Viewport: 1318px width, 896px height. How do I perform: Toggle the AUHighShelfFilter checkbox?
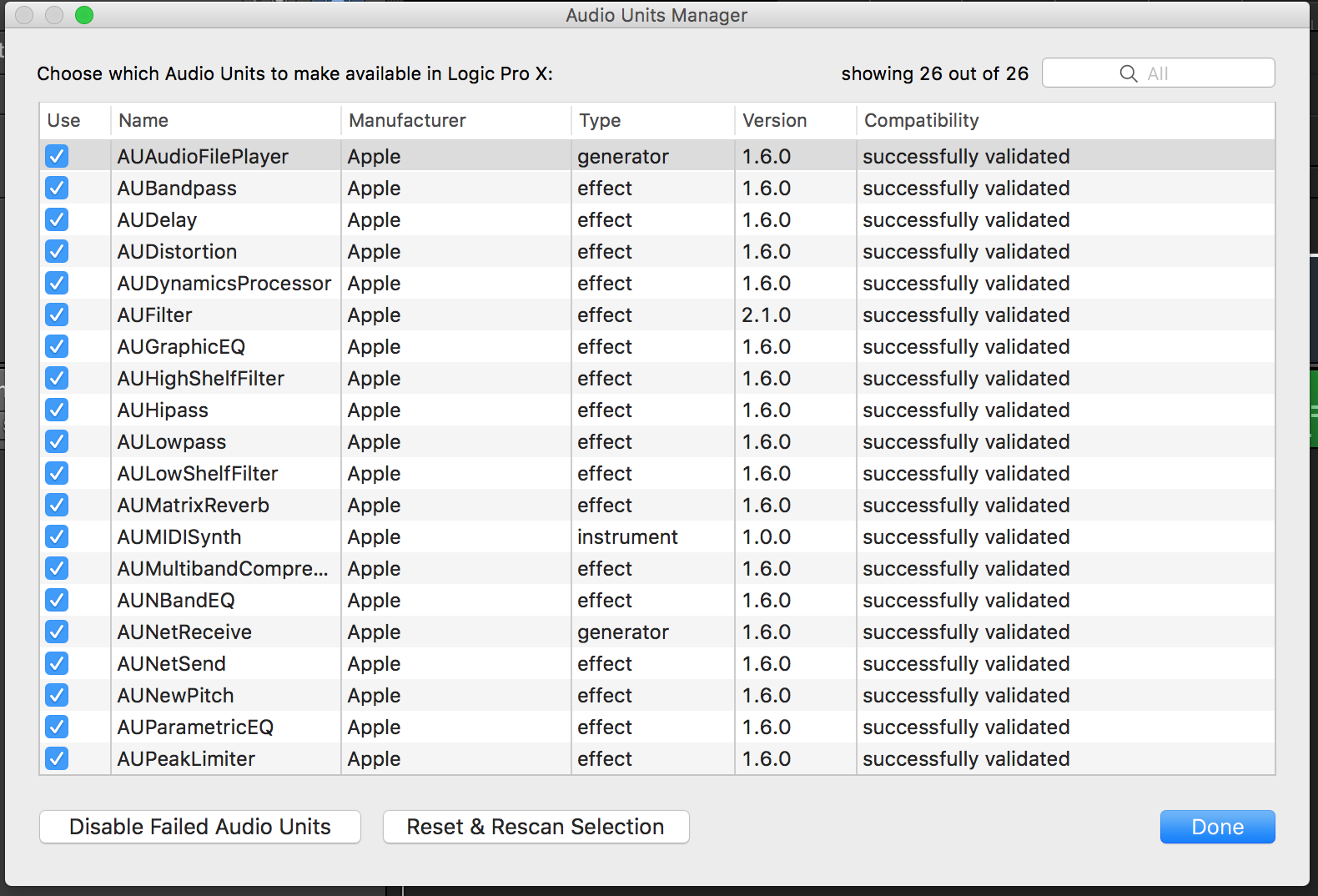point(57,378)
